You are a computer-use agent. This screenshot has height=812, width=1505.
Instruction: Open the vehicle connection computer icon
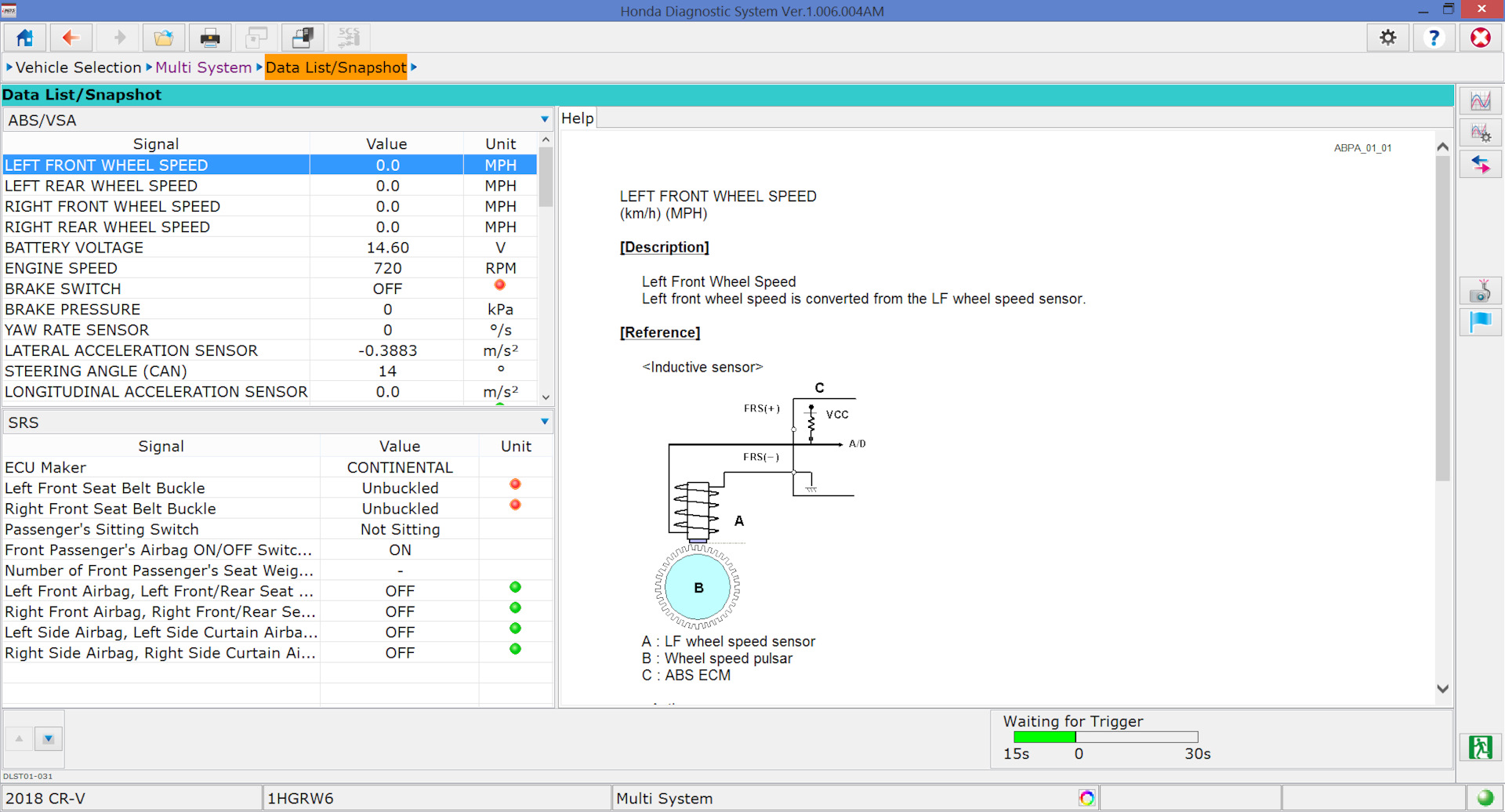pos(303,38)
